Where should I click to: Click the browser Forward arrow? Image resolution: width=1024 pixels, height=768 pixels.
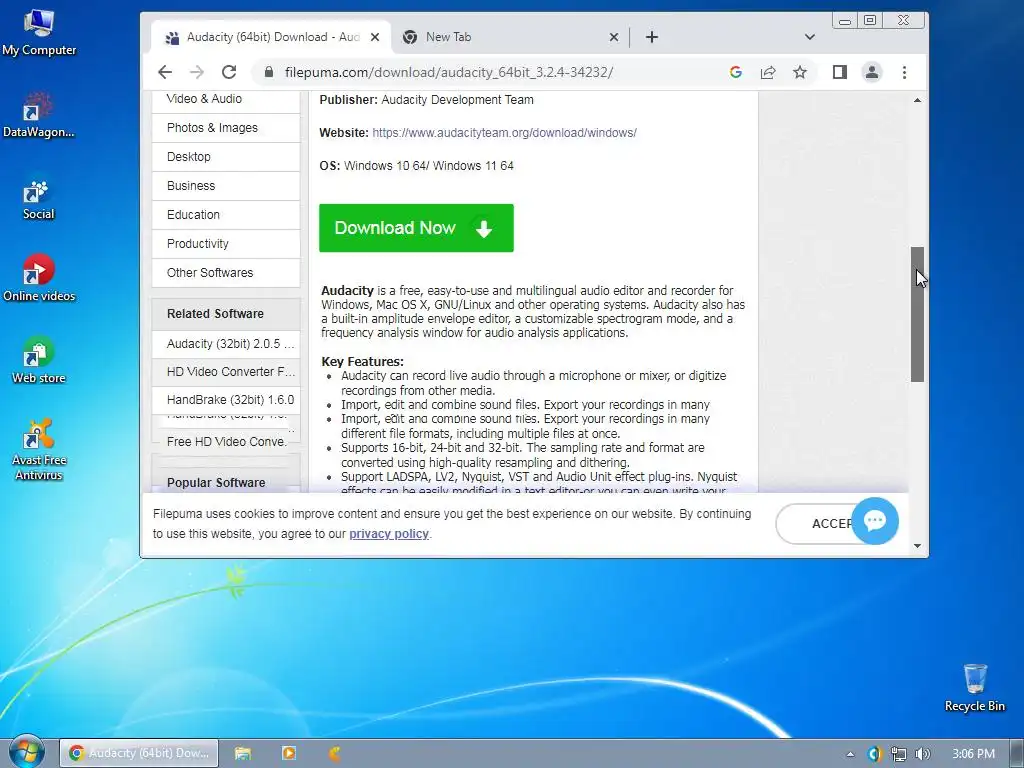(x=197, y=72)
